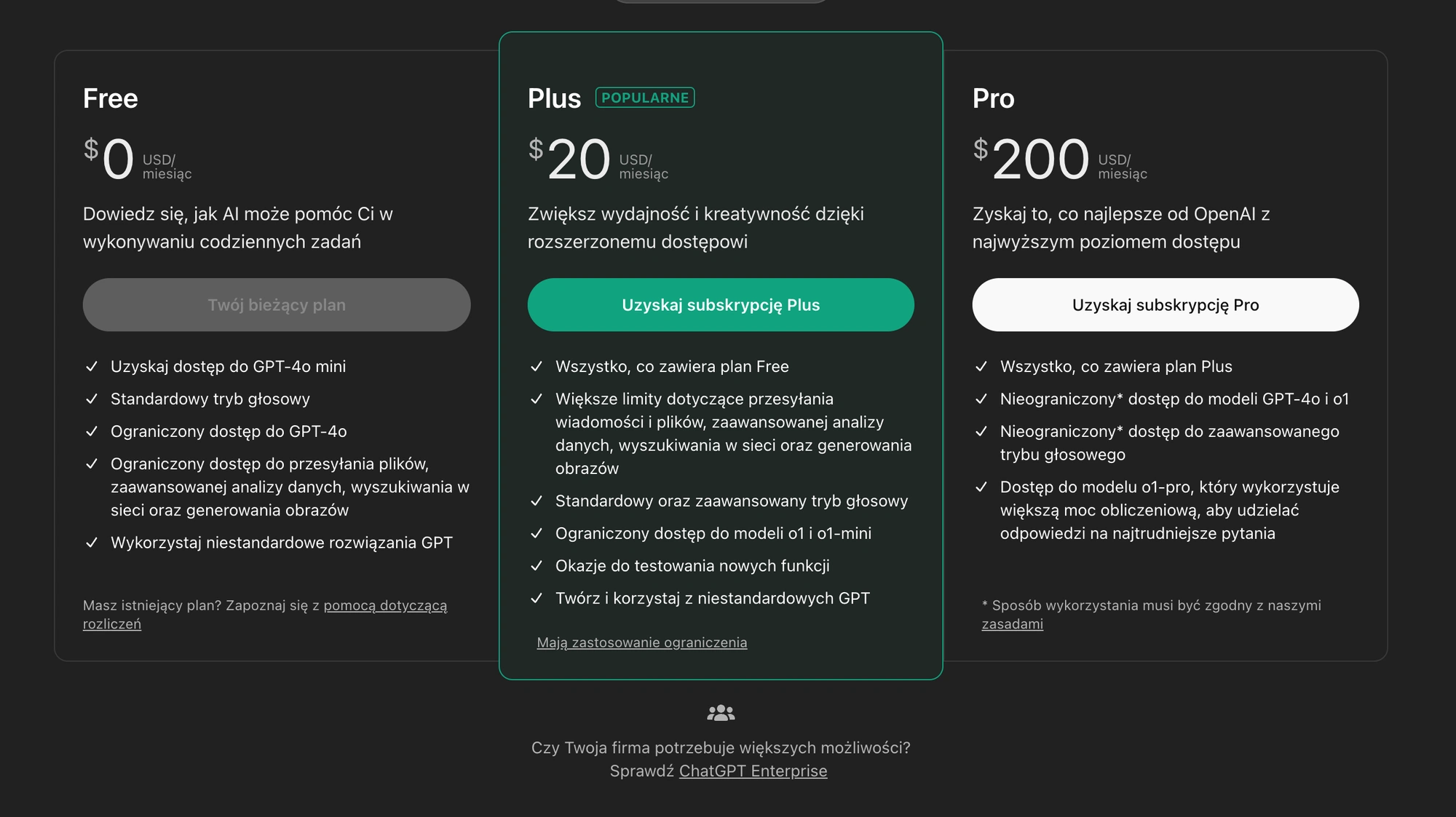
Task: Open the 'ChatGPT Enterprise' link
Action: [x=753, y=770]
